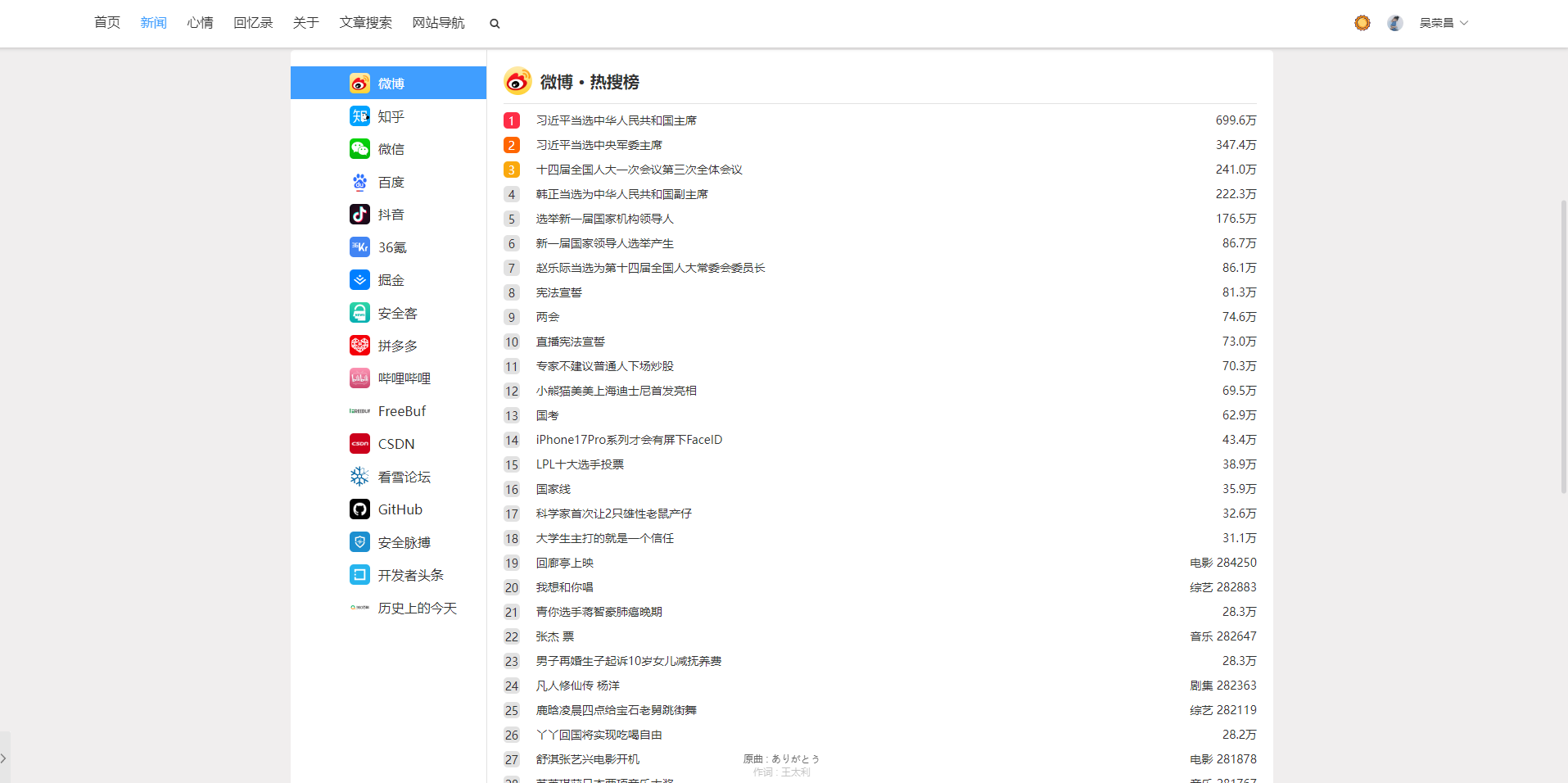Open the 吴荣昌 user dropdown
This screenshot has height=783, width=1568.
[x=1444, y=23]
